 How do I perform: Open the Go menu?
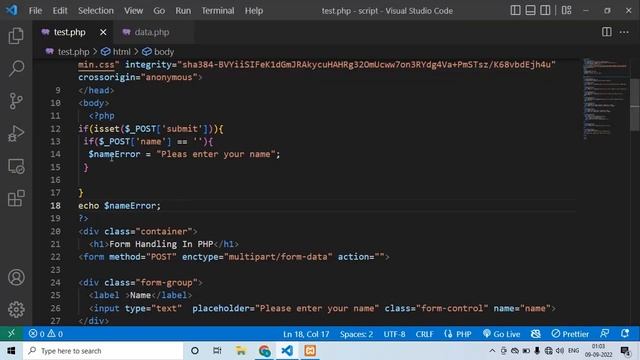click(159, 11)
